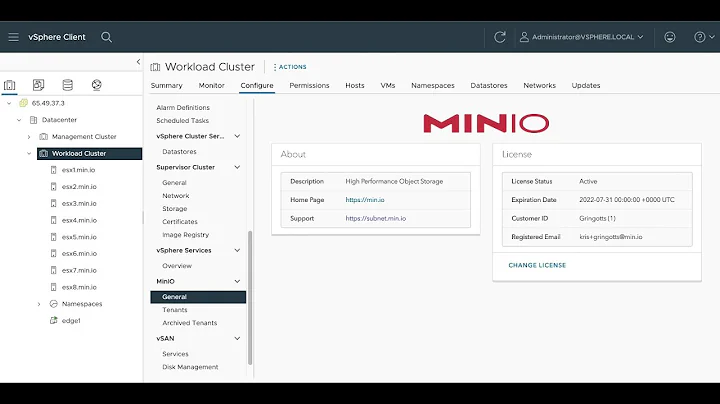Viewport: 720px width, 404px height.
Task: Open MinIO Archived Tenants settings
Action: click(x=189, y=323)
